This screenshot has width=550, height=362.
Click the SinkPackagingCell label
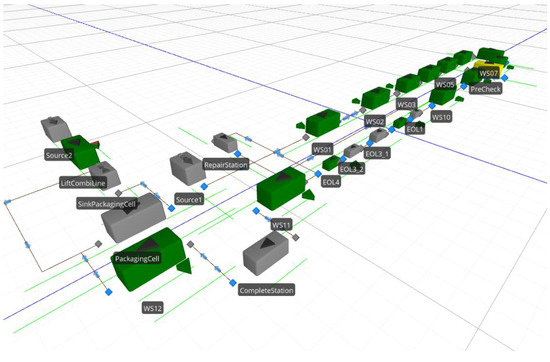click(107, 204)
